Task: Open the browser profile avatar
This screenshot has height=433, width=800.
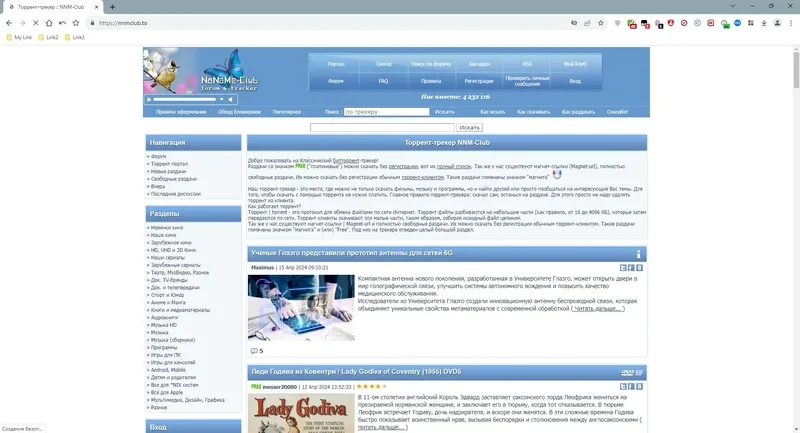Action: (777, 23)
